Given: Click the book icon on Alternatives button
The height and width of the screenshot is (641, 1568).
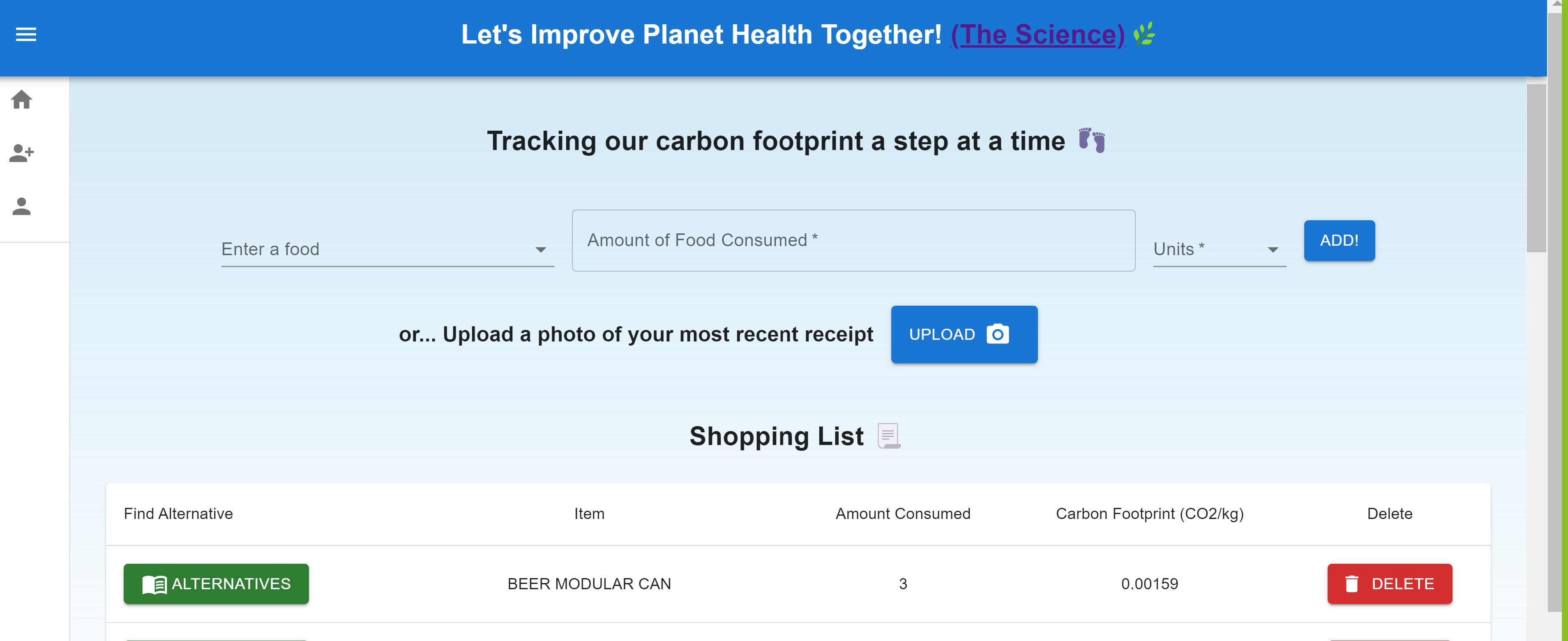Looking at the screenshot, I should [x=154, y=584].
